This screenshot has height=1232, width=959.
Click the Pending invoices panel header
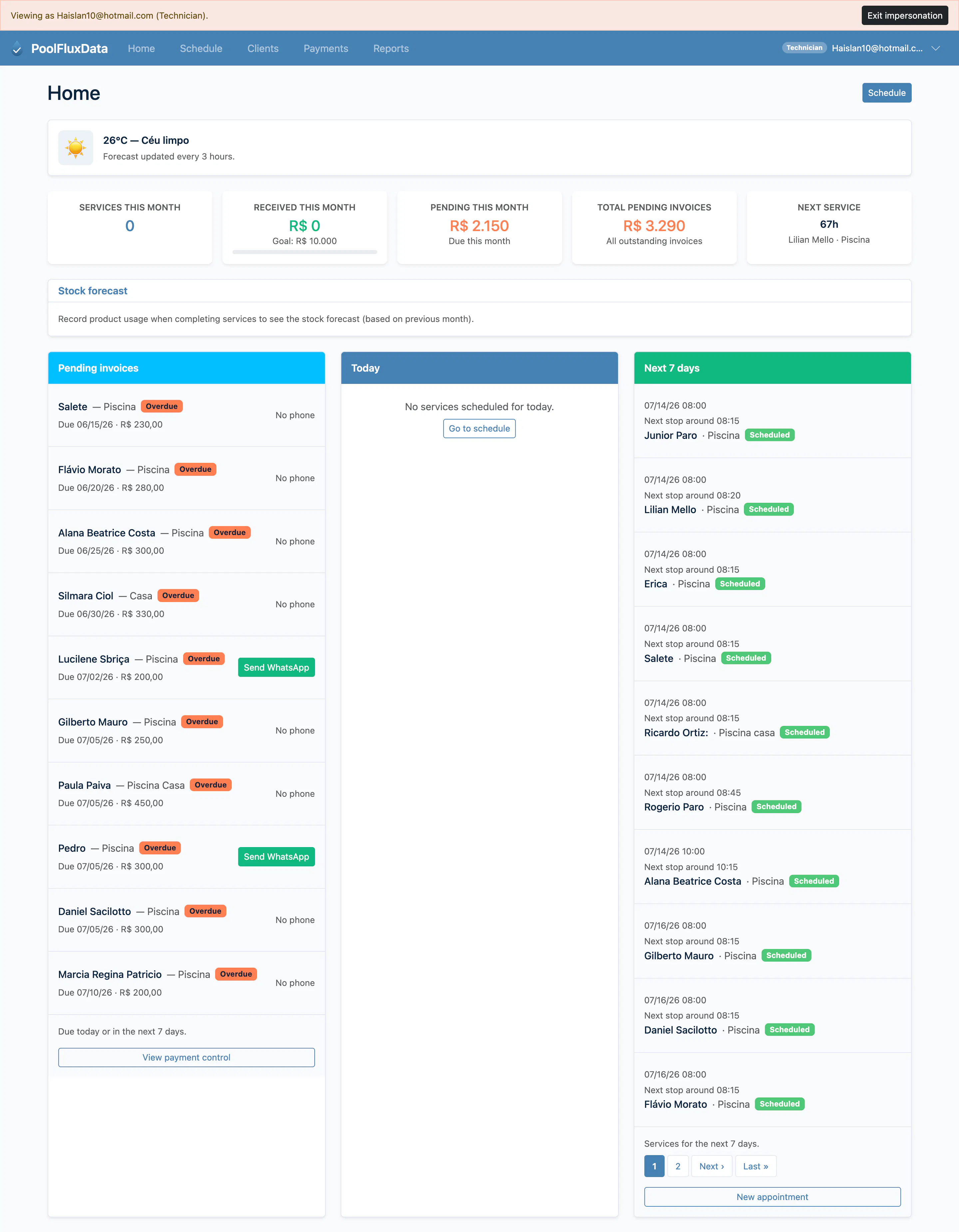click(186, 368)
